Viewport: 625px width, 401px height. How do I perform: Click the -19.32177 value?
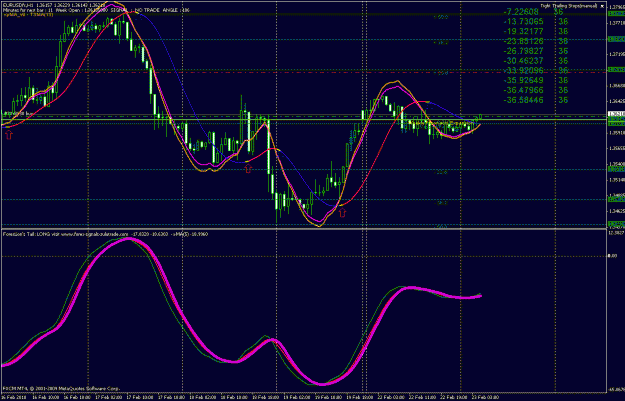(x=523, y=31)
